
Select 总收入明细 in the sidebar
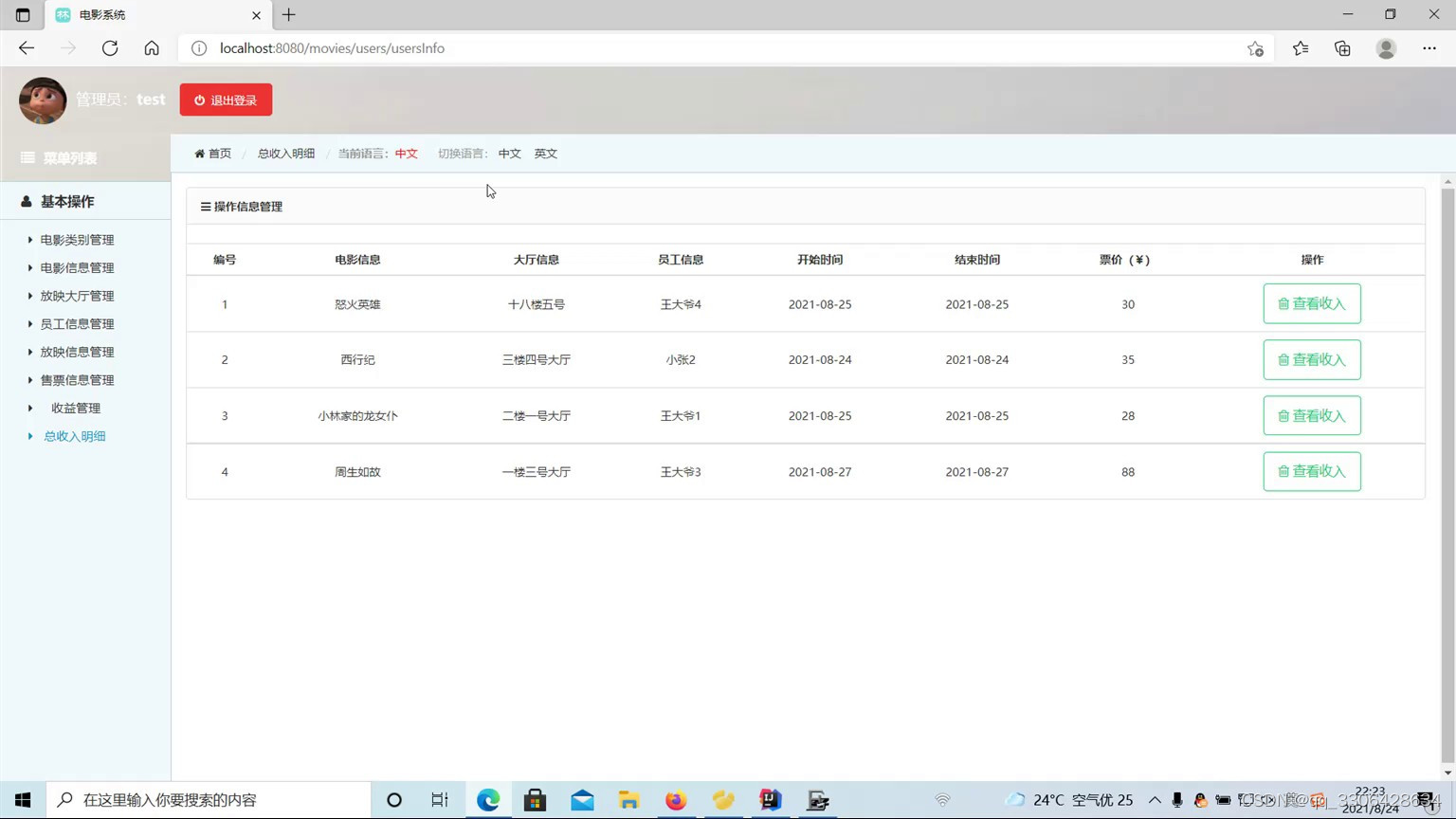pyautogui.click(x=75, y=436)
